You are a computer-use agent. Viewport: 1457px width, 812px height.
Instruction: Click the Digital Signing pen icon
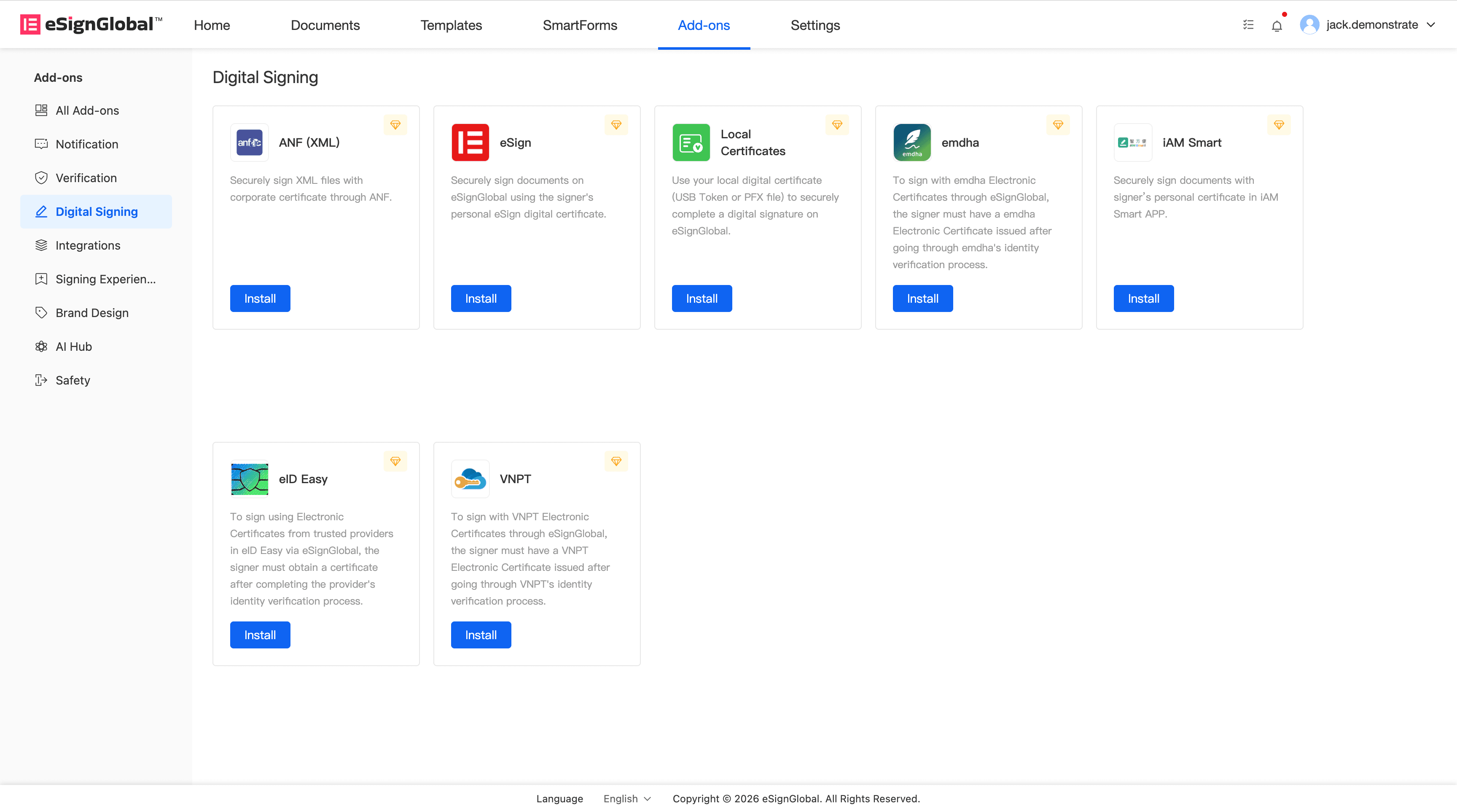click(x=41, y=212)
